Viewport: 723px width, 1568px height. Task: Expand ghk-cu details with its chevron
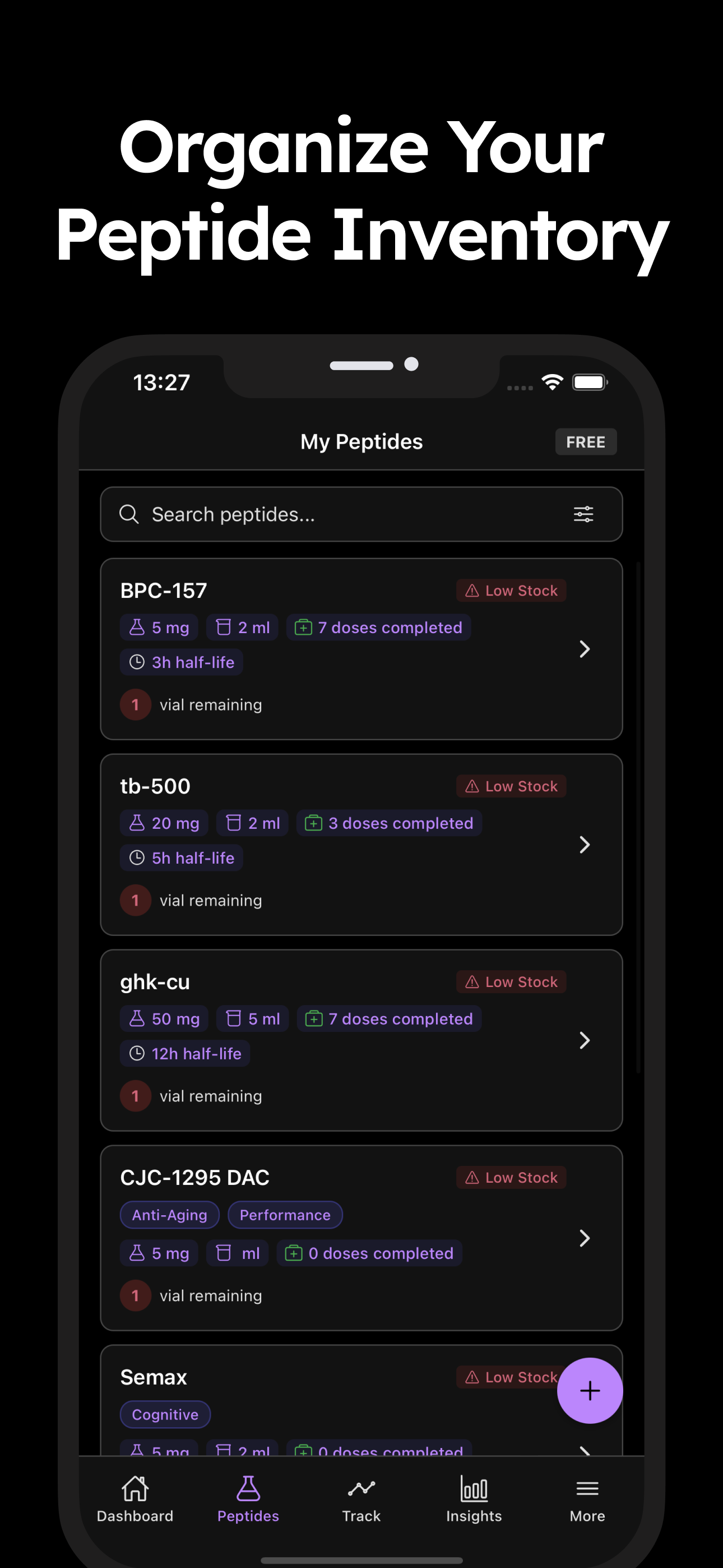584,1040
